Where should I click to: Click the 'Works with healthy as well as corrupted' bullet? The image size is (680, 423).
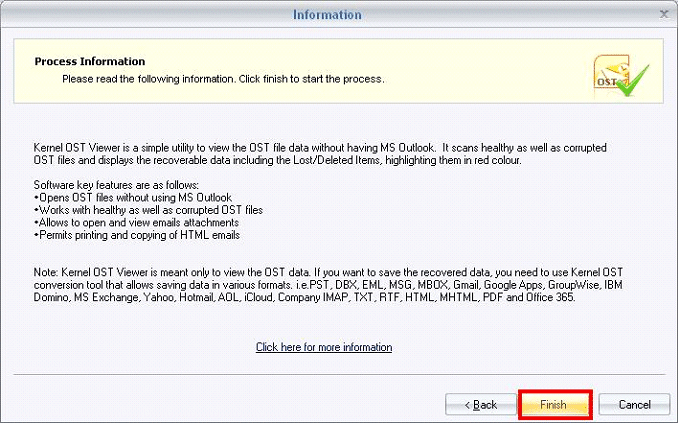tap(148, 210)
